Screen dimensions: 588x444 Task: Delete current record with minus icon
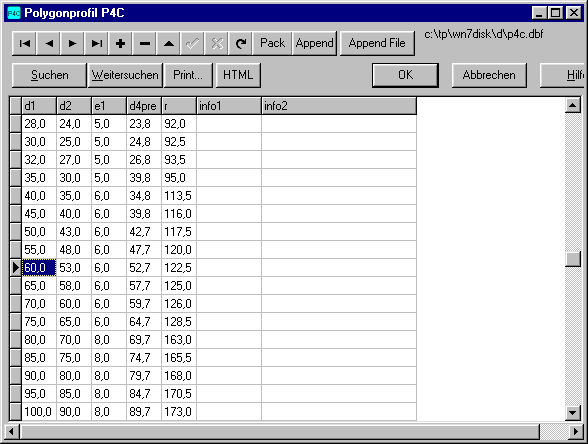pos(145,44)
